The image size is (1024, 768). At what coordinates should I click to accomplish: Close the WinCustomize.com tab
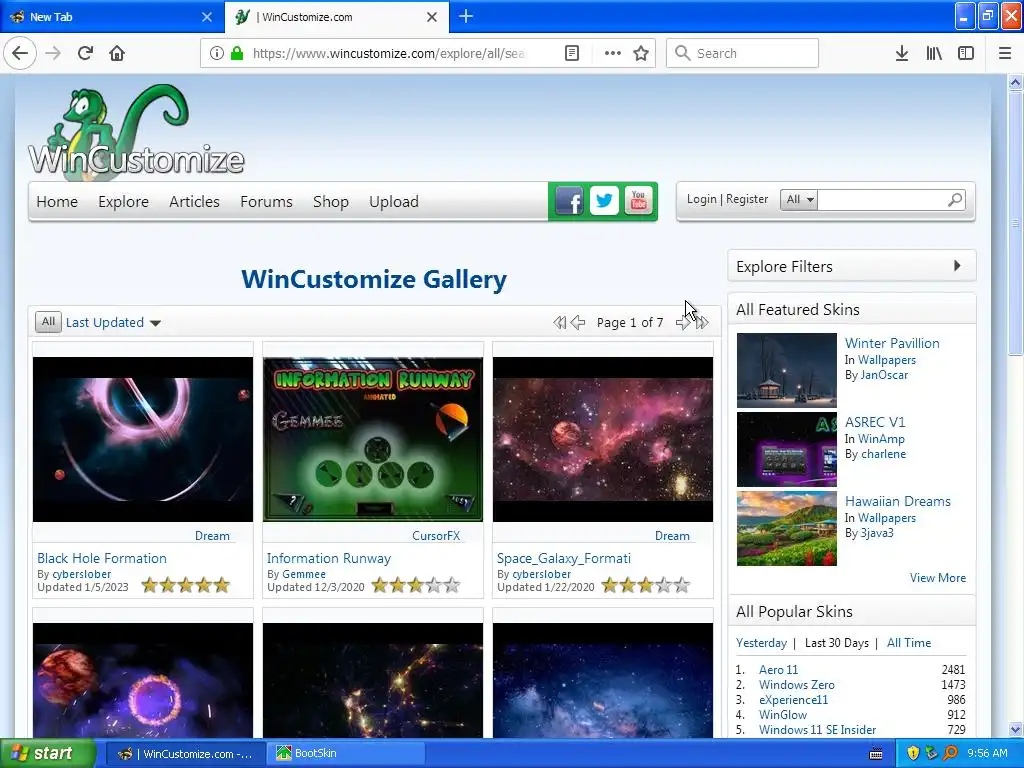coord(432,17)
